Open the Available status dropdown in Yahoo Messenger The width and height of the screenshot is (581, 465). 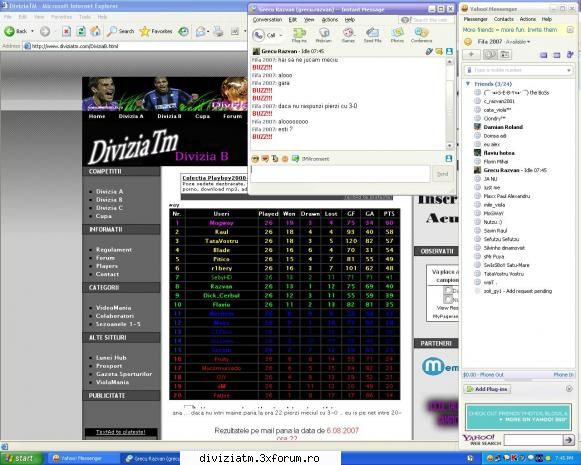[x=518, y=42]
